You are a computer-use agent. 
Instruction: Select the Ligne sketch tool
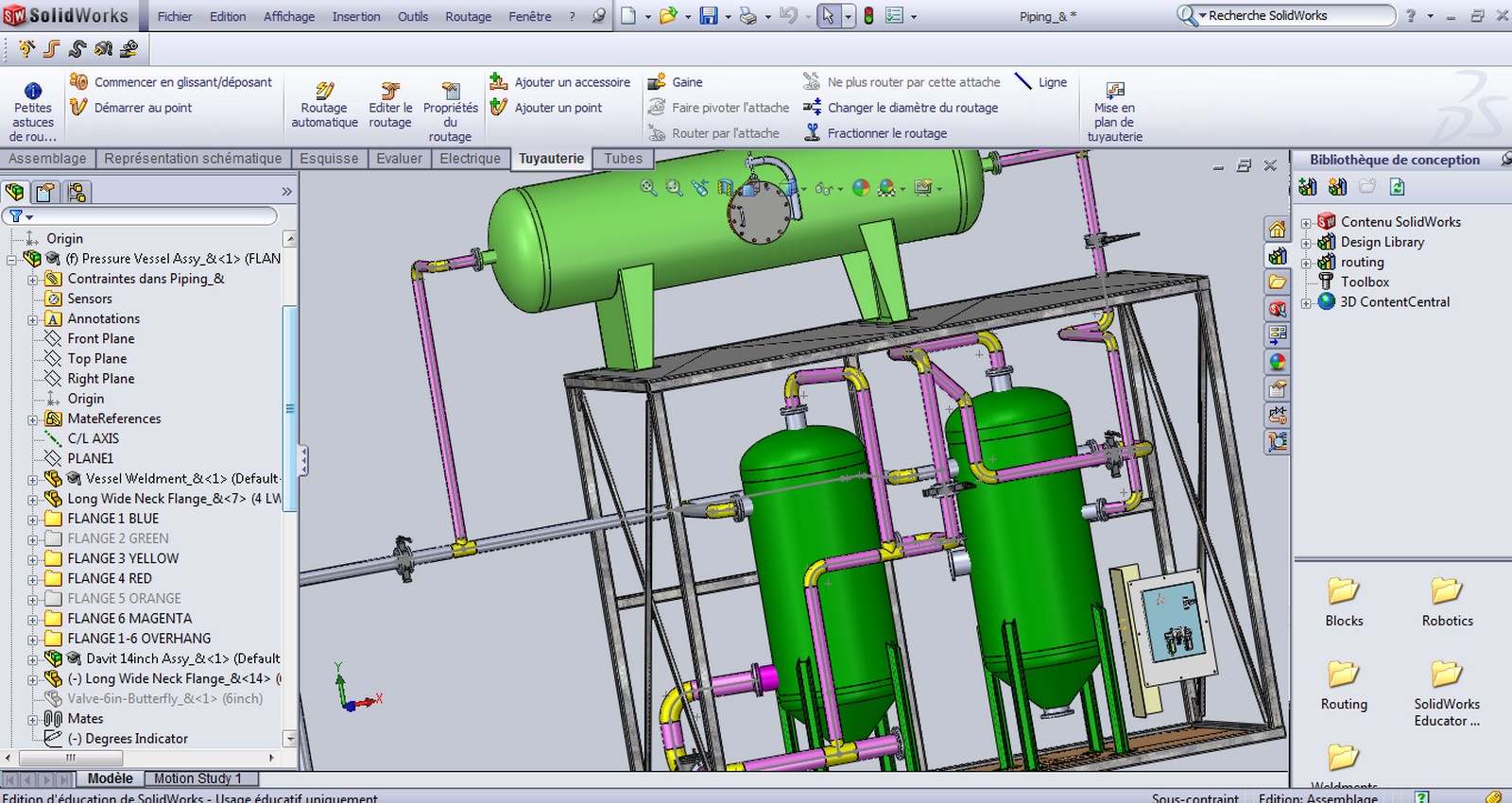pos(1040,82)
